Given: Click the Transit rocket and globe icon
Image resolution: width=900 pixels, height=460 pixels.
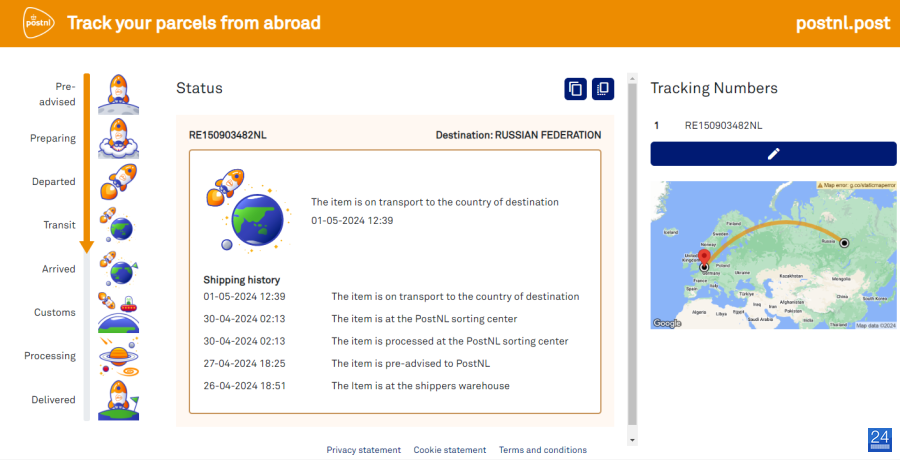Looking at the screenshot, I should pos(117,225).
